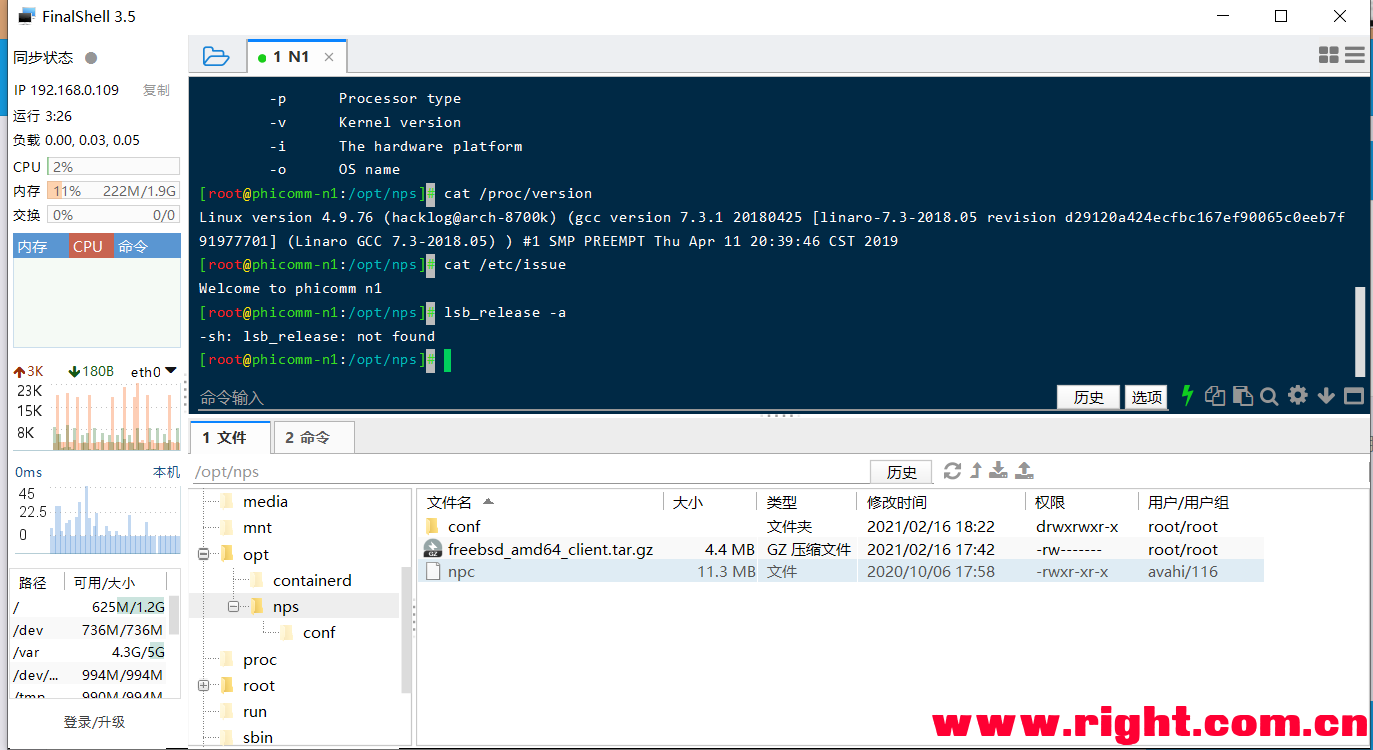Select the media folder in the tree
The height and width of the screenshot is (750, 1373).
[265, 501]
